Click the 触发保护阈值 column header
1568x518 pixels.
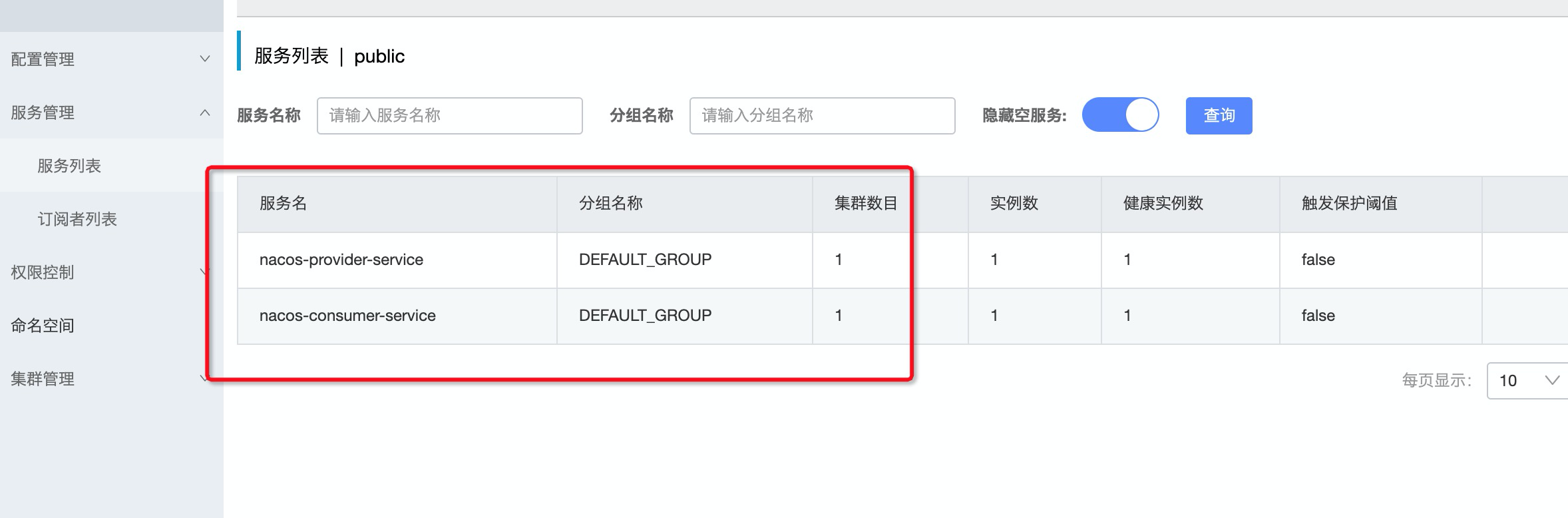click(1350, 204)
